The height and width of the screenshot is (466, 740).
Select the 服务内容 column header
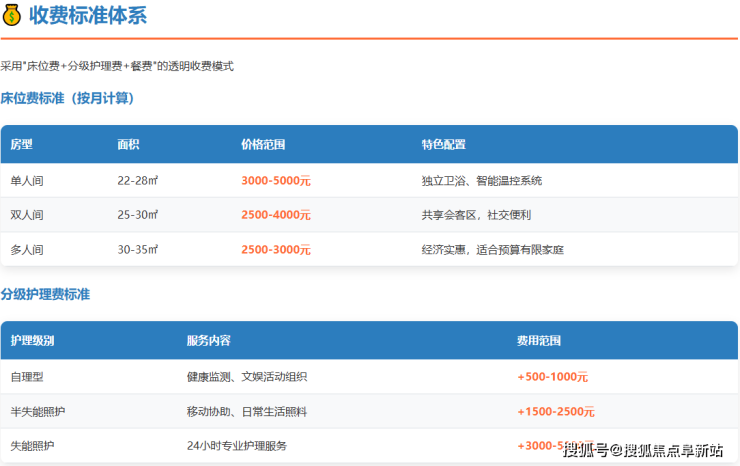point(208,341)
